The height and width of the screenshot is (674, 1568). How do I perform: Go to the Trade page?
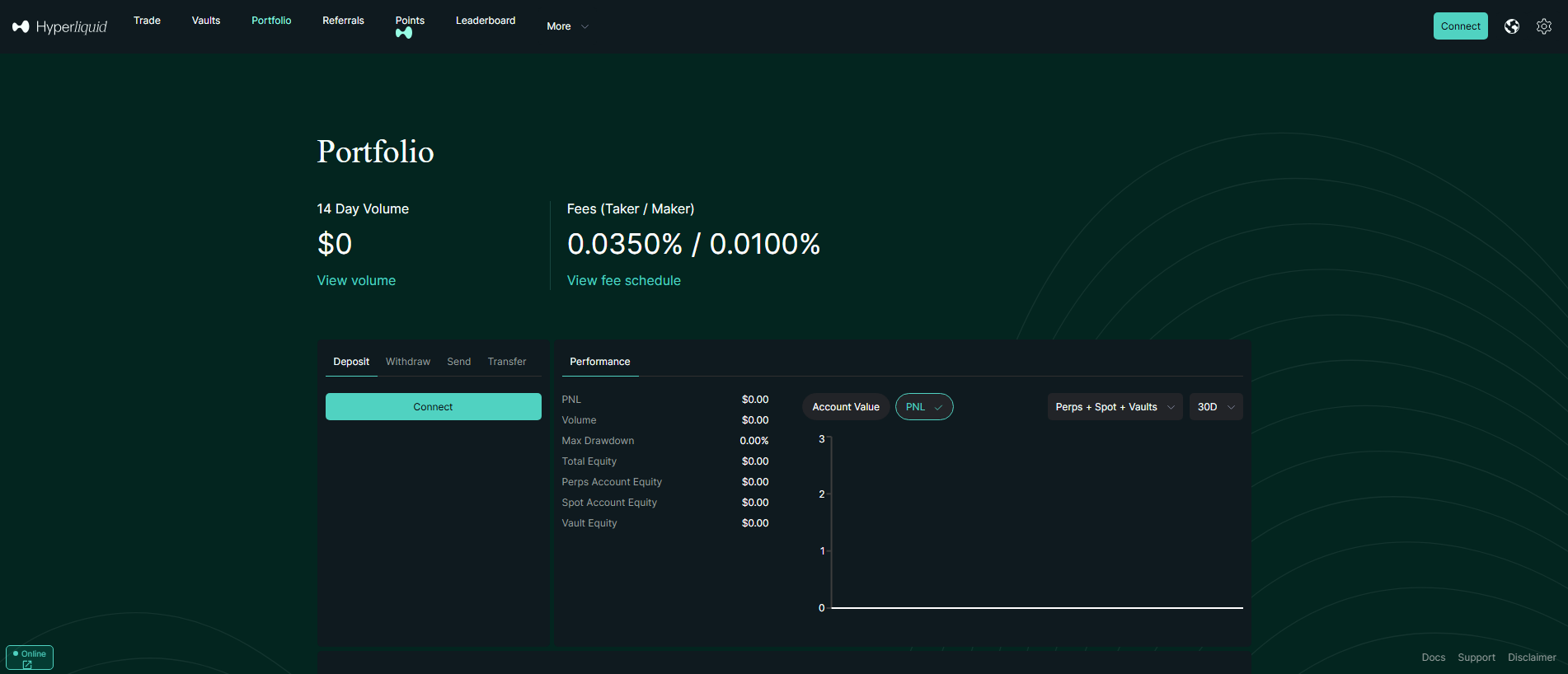click(147, 21)
